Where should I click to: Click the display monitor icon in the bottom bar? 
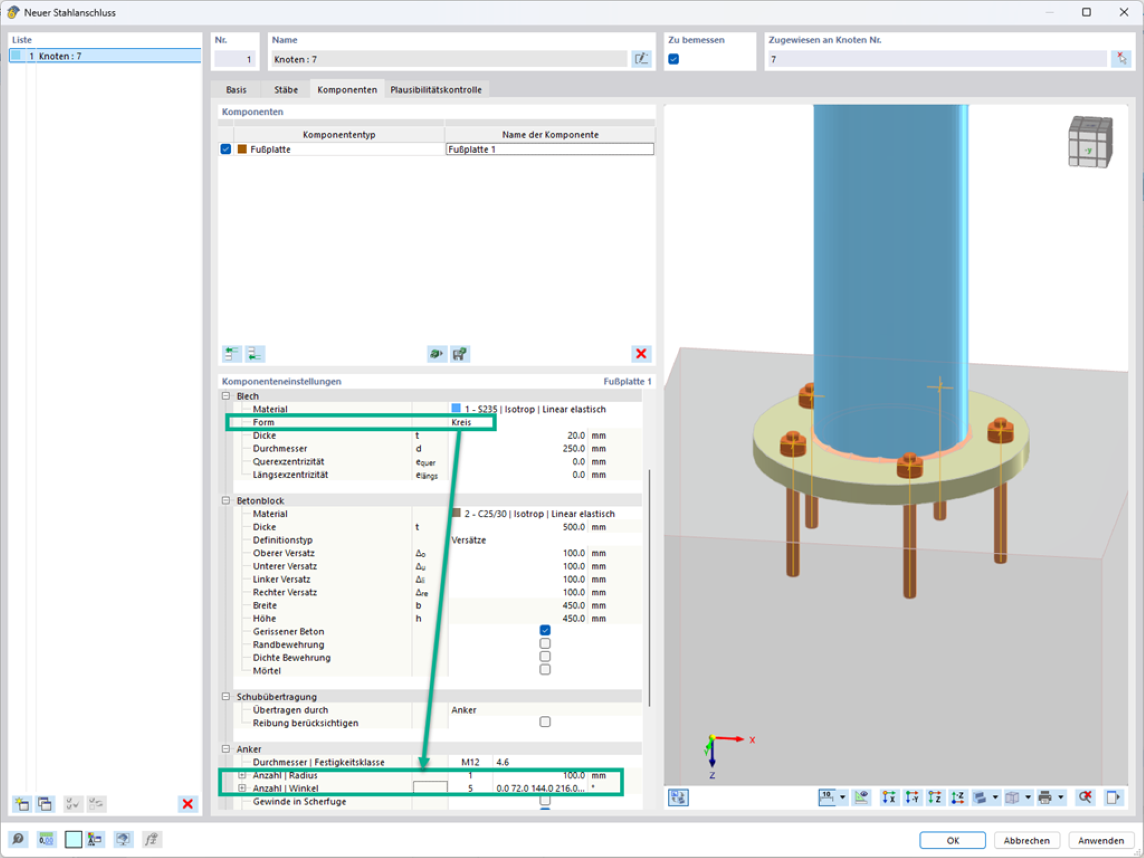[123, 839]
